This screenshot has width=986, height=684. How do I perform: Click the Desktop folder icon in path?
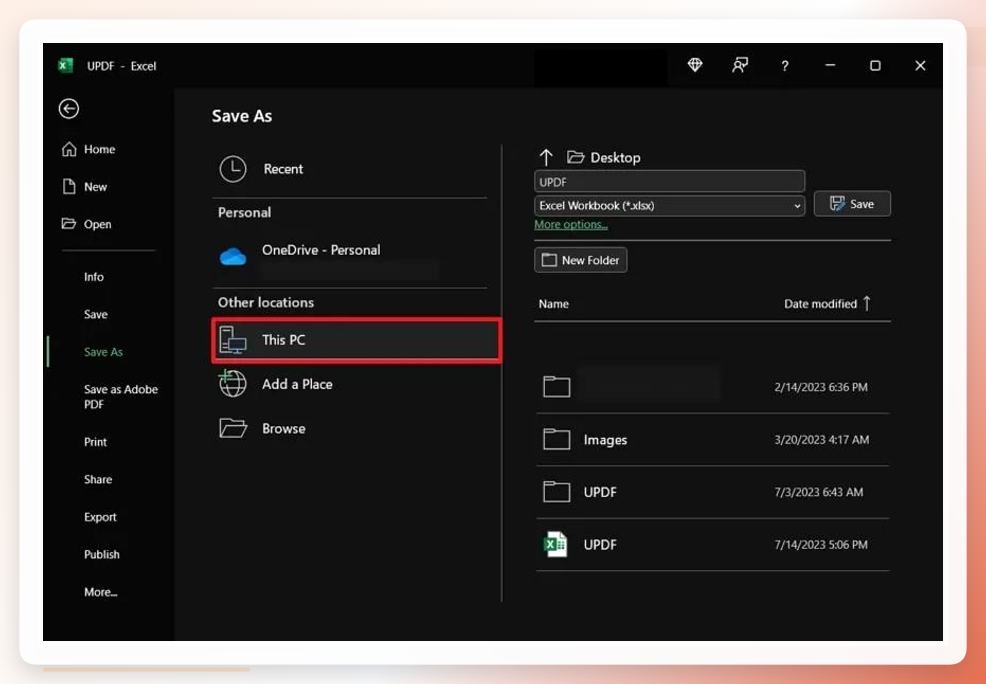[575, 157]
